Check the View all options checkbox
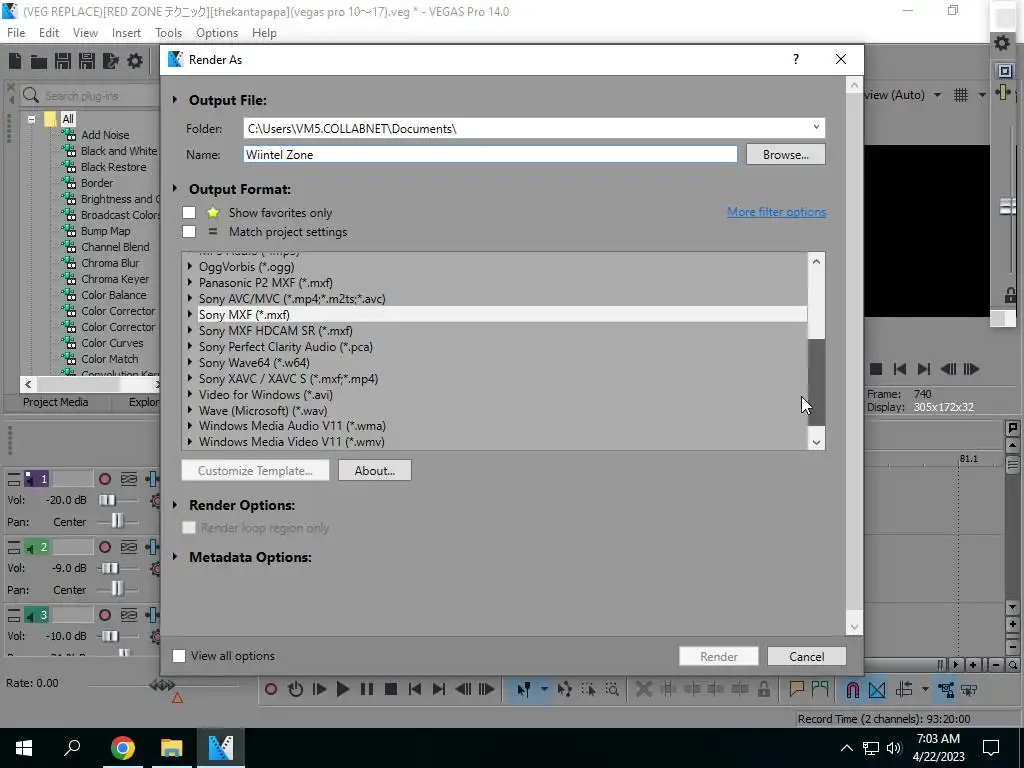Image resolution: width=1024 pixels, height=768 pixels. [178, 656]
